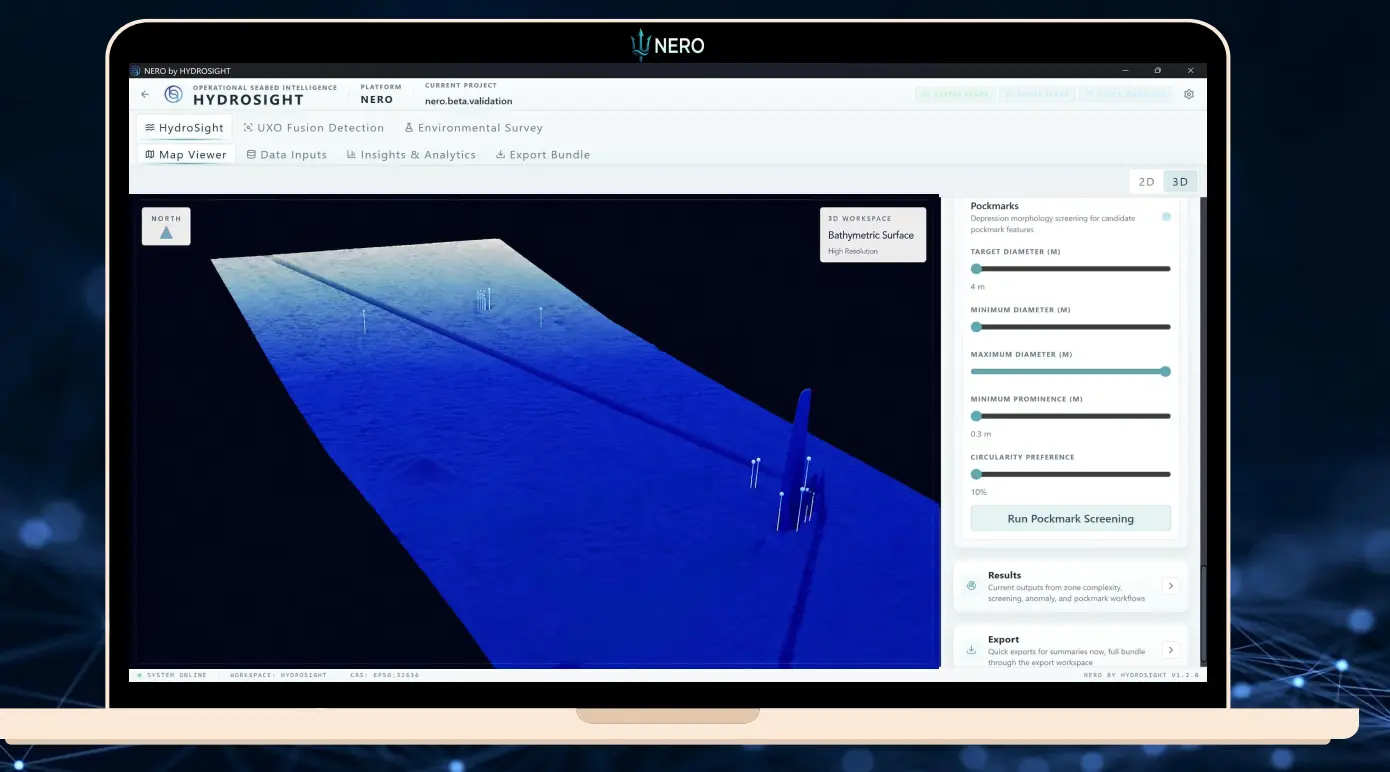Click the "NERO" platform label in header
1390x772 pixels.
click(377, 100)
